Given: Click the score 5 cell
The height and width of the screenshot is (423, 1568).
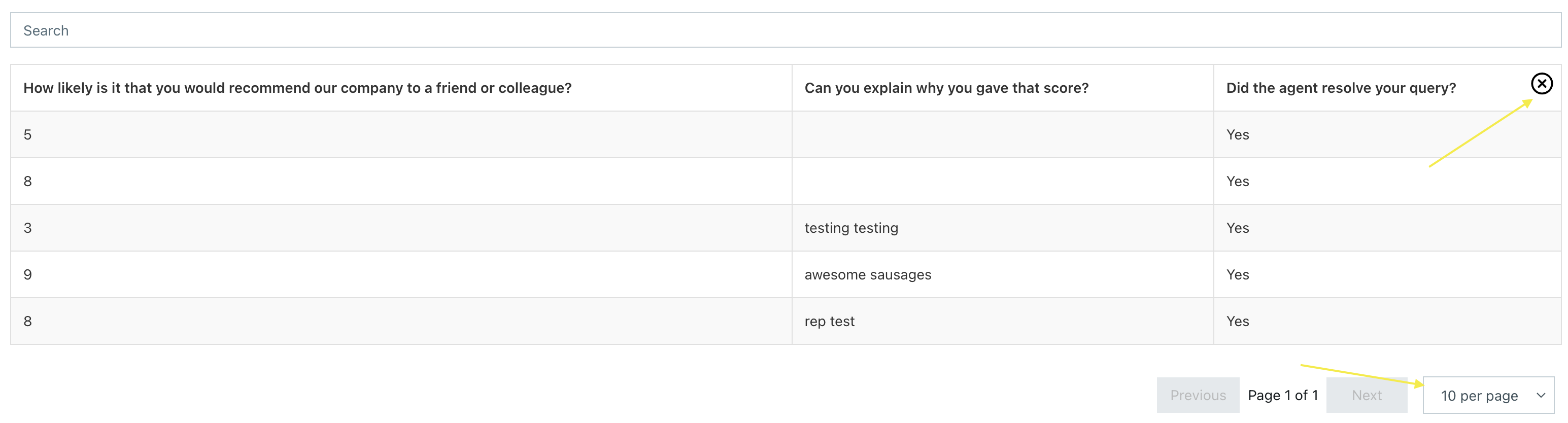Looking at the screenshot, I should 27,135.
